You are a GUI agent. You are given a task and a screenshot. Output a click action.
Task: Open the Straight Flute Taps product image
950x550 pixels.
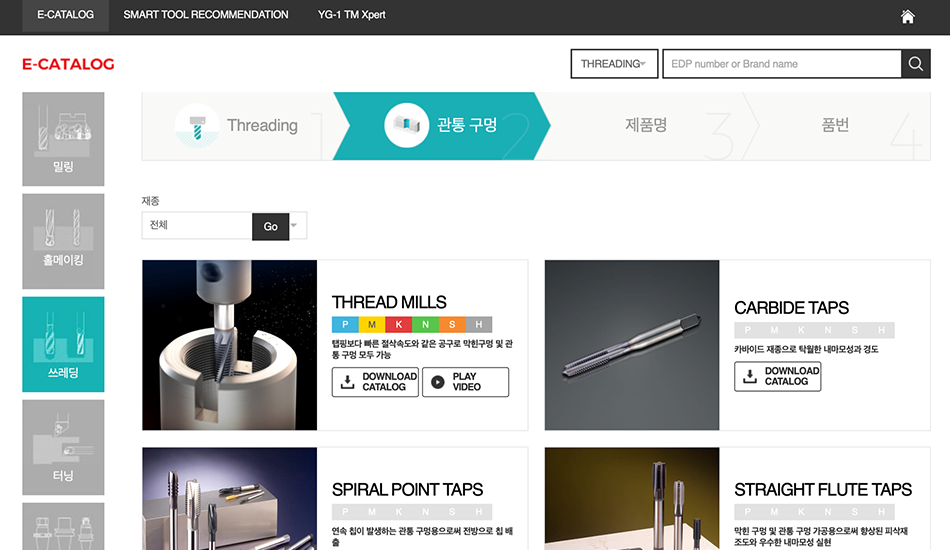[632, 499]
